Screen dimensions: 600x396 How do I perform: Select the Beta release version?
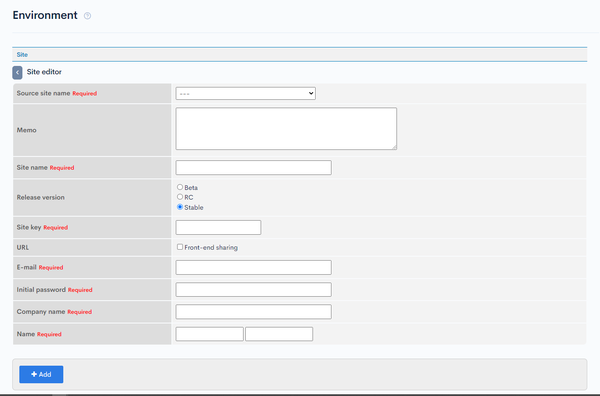coord(180,187)
